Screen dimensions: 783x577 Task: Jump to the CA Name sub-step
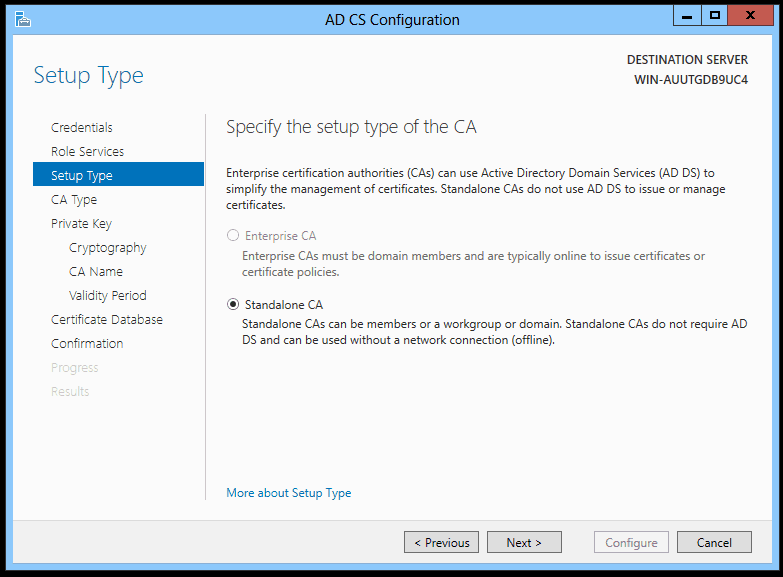pos(96,271)
